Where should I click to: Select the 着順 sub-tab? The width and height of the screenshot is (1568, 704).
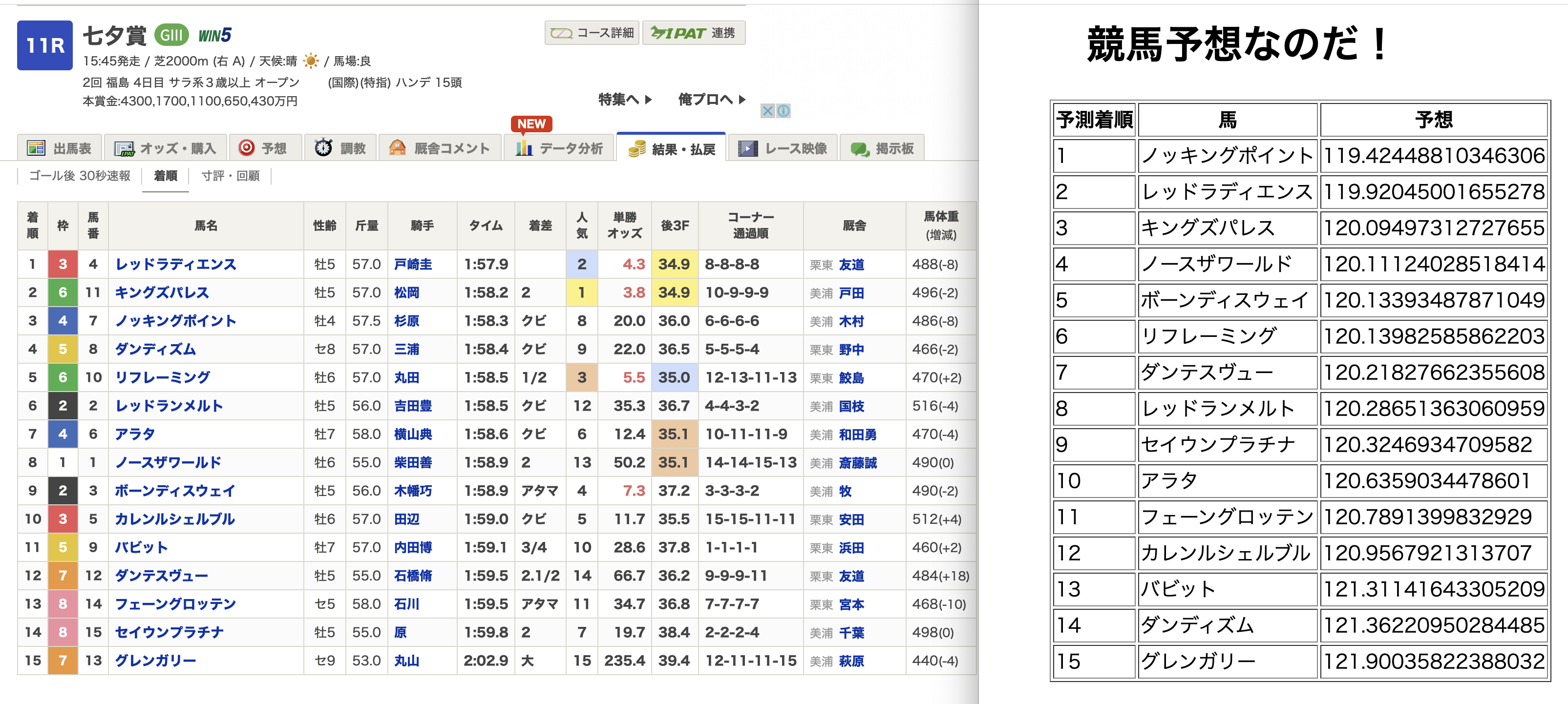[x=165, y=176]
